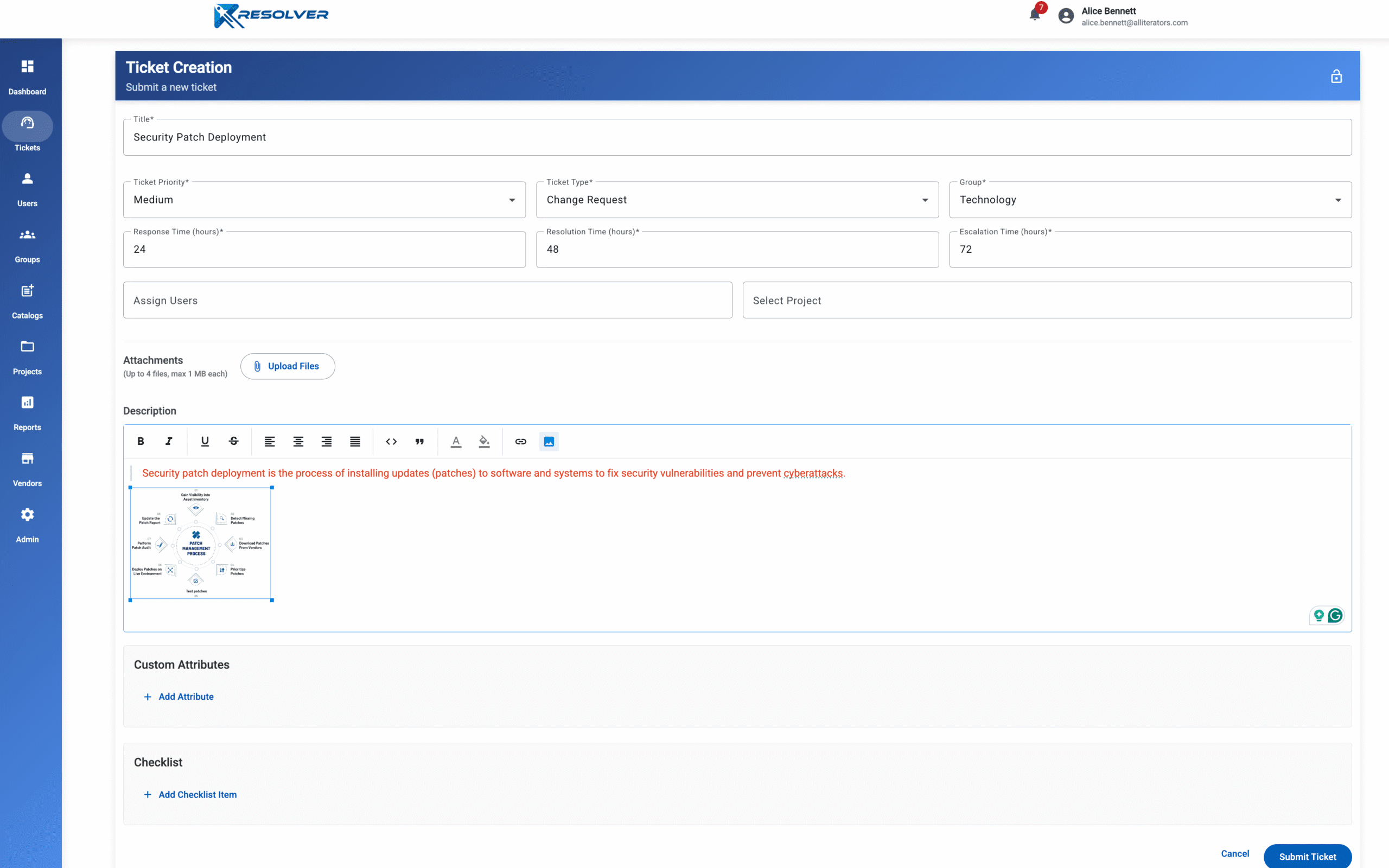Apply italic formatting
The width and height of the screenshot is (1389, 868).
click(x=169, y=442)
